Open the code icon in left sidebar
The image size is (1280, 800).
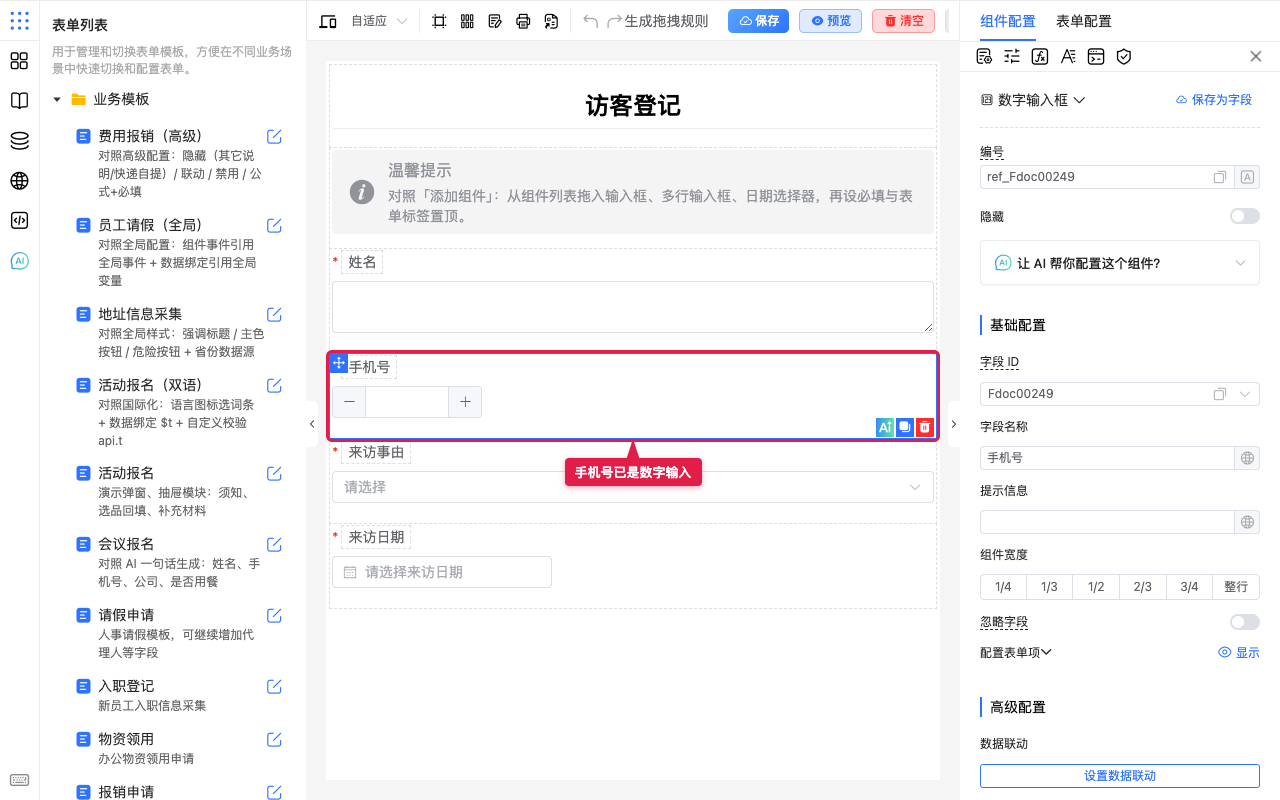coord(19,221)
